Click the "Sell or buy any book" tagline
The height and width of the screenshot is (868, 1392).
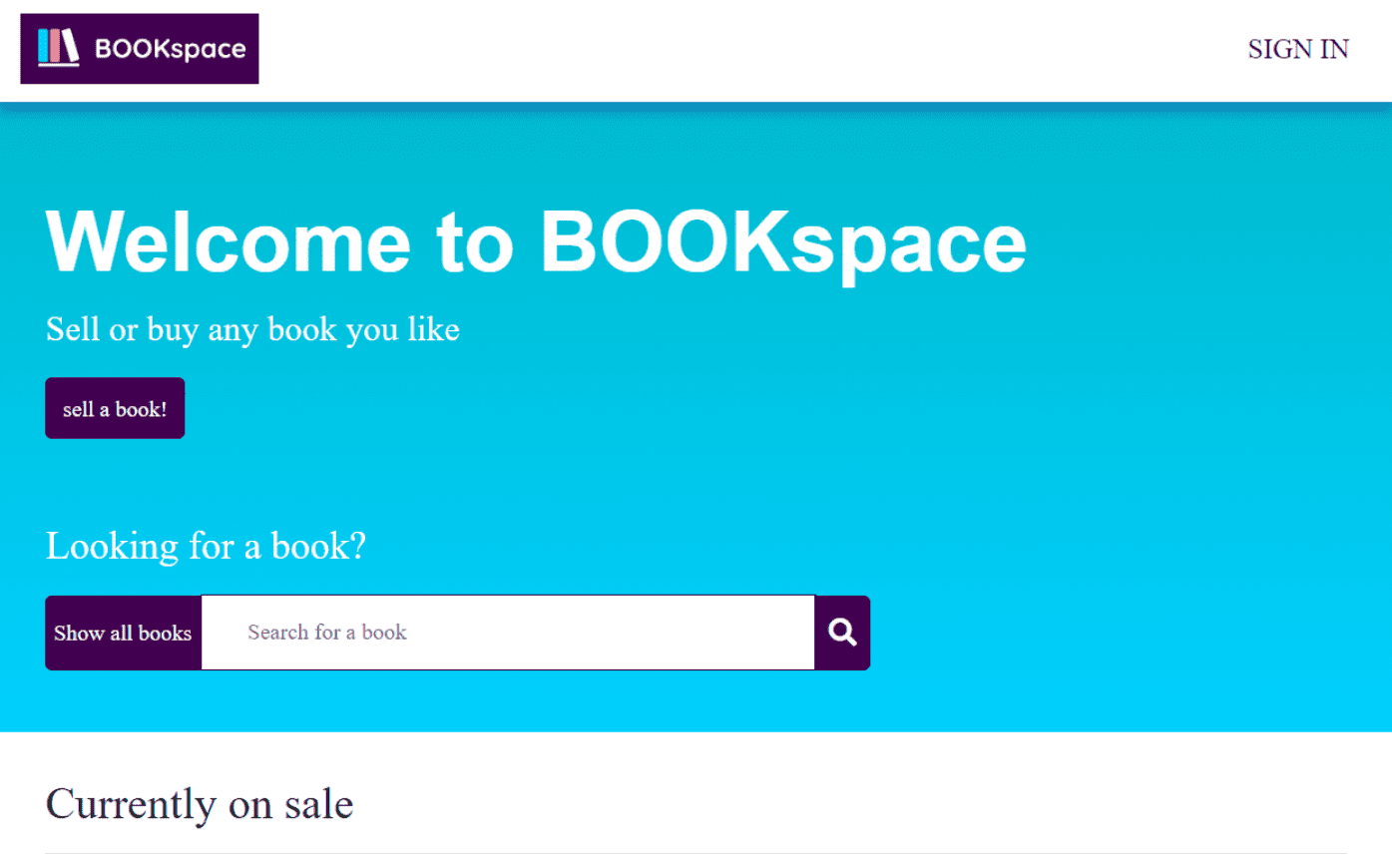click(252, 329)
